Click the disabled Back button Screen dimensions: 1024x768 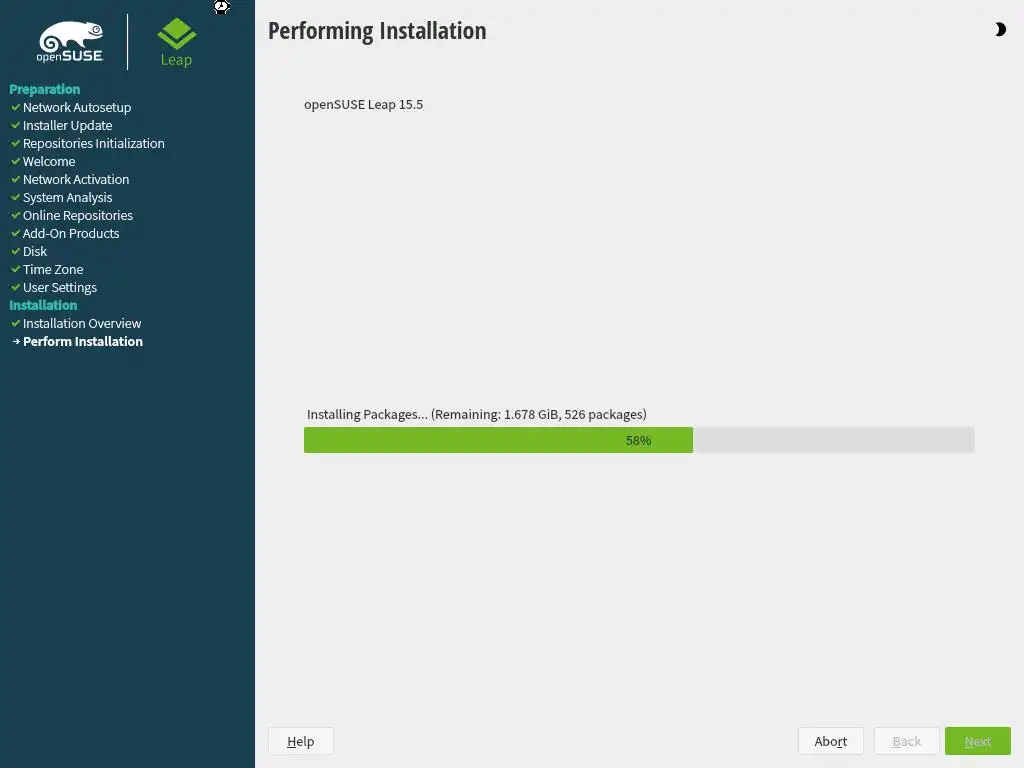906,741
